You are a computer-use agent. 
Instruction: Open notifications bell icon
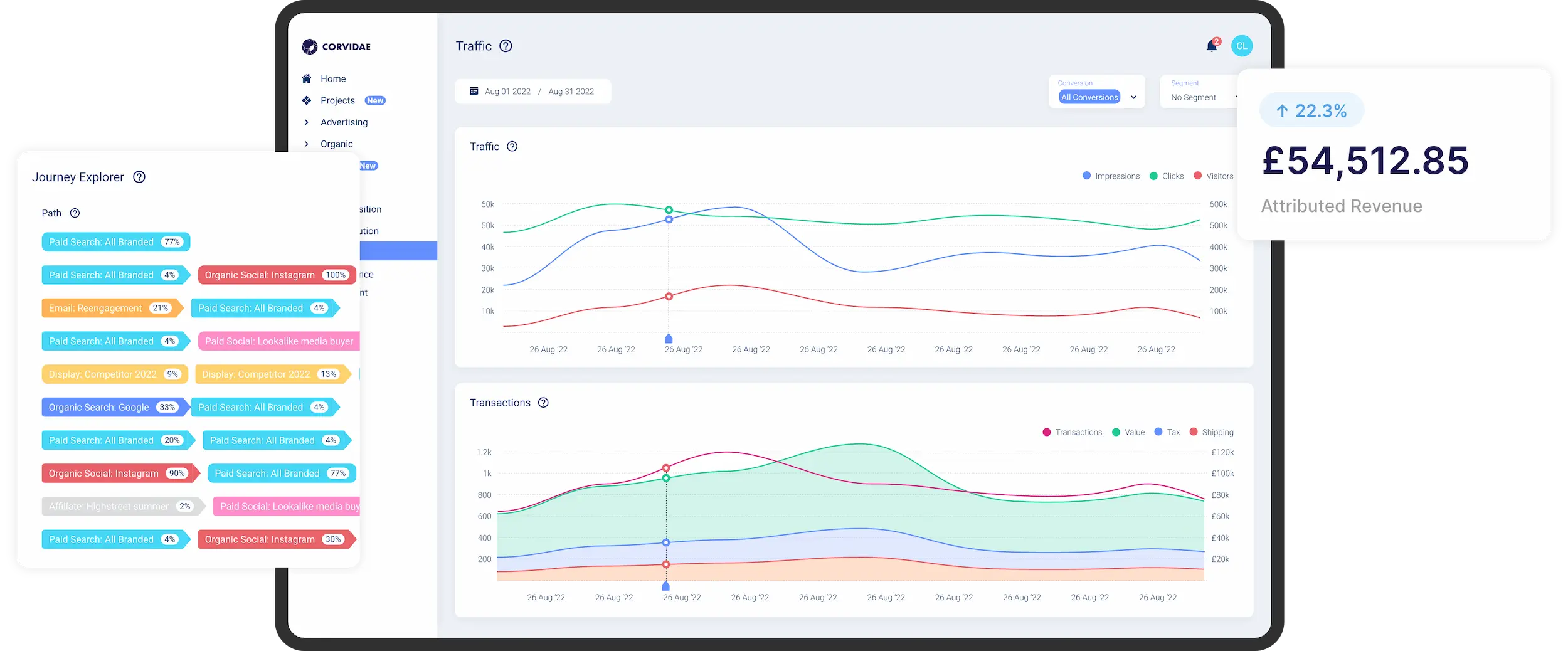coord(1212,46)
